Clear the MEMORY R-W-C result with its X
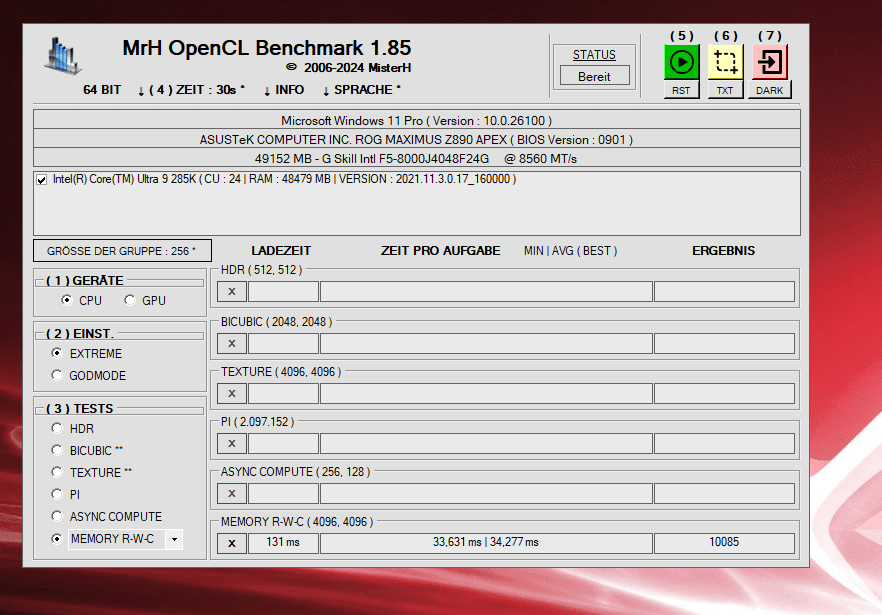This screenshot has height=615, width=882. 232,544
